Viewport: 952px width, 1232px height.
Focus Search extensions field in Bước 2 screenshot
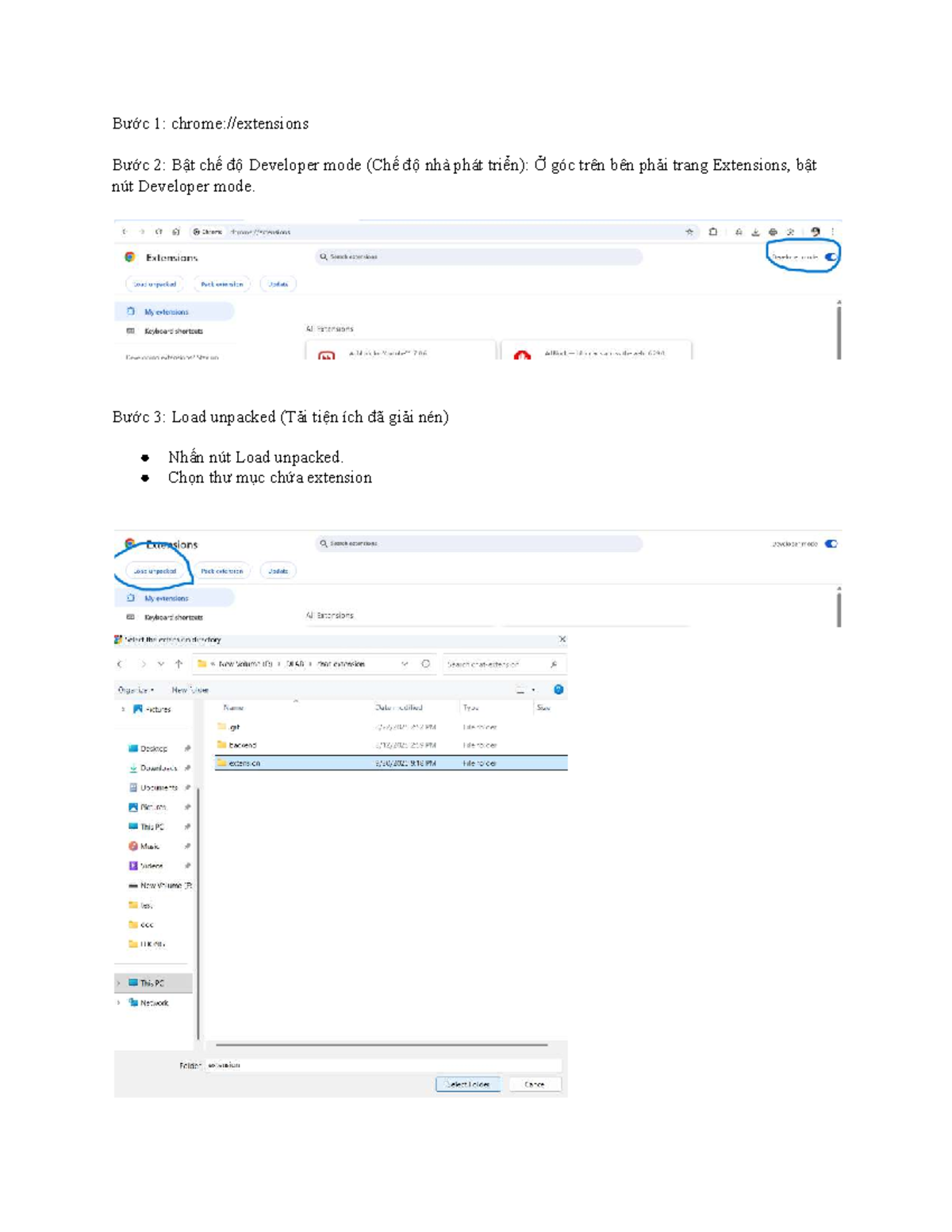pyautogui.click(x=478, y=257)
